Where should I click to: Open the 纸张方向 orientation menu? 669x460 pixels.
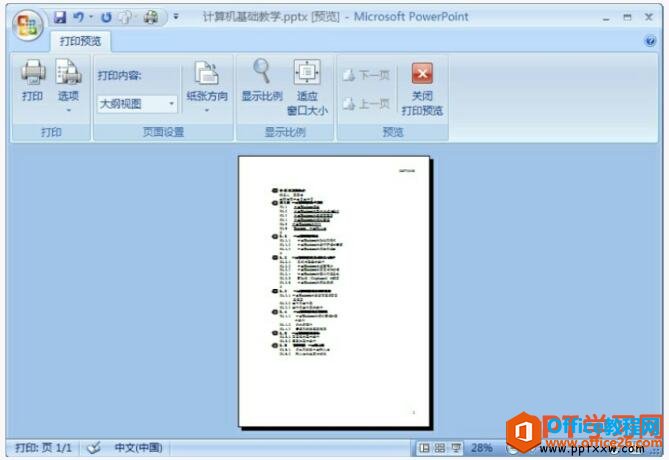pyautogui.click(x=207, y=87)
